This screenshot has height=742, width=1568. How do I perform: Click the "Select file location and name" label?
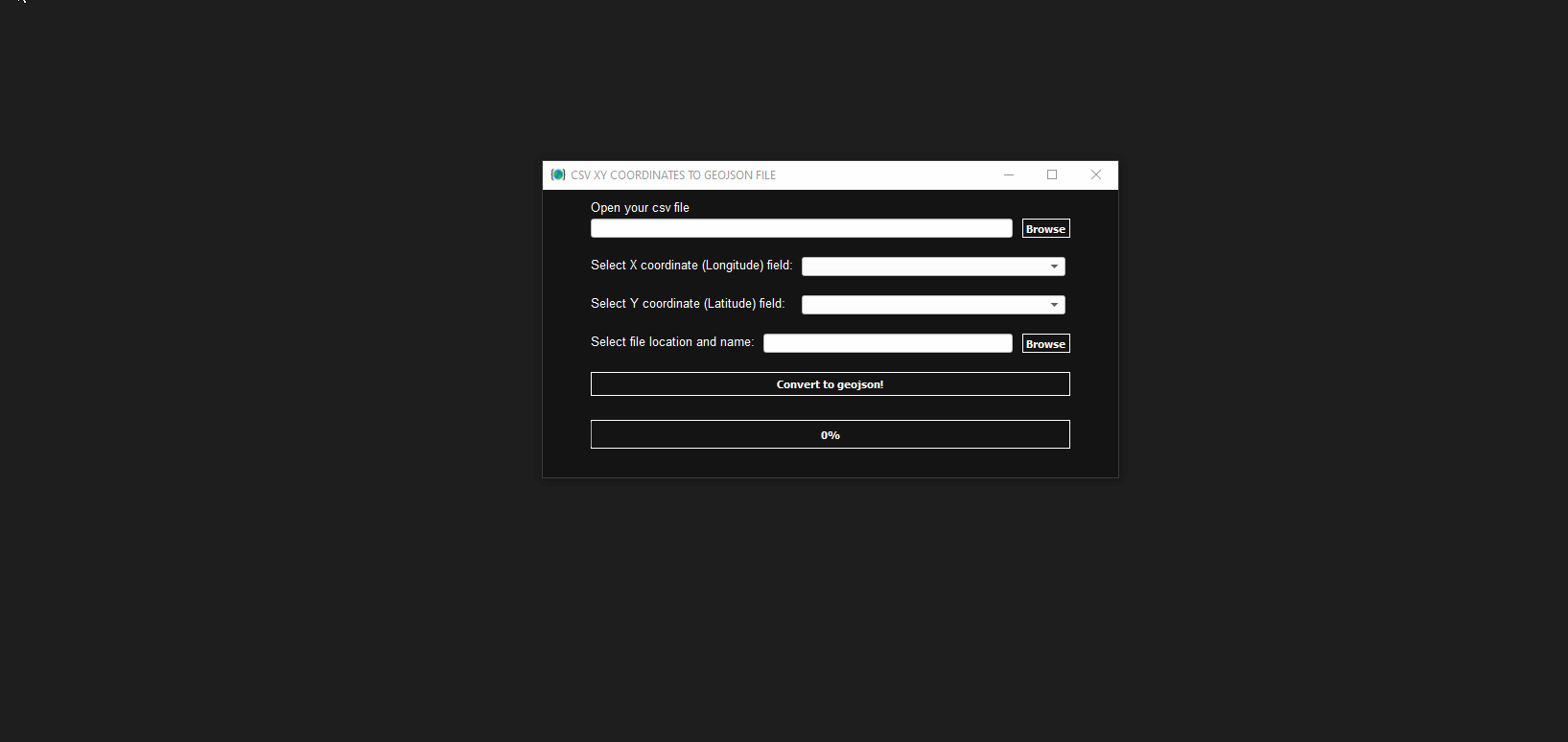[672, 342]
